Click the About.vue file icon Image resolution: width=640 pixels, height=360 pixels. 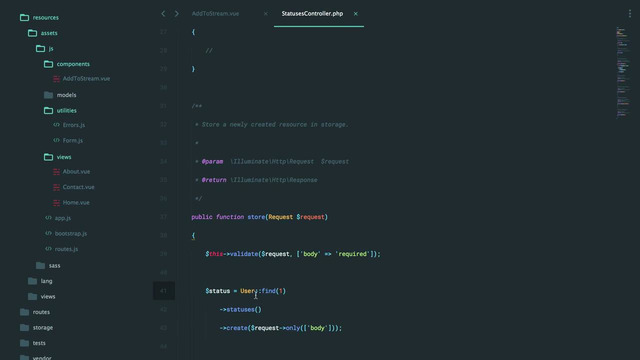coord(56,172)
